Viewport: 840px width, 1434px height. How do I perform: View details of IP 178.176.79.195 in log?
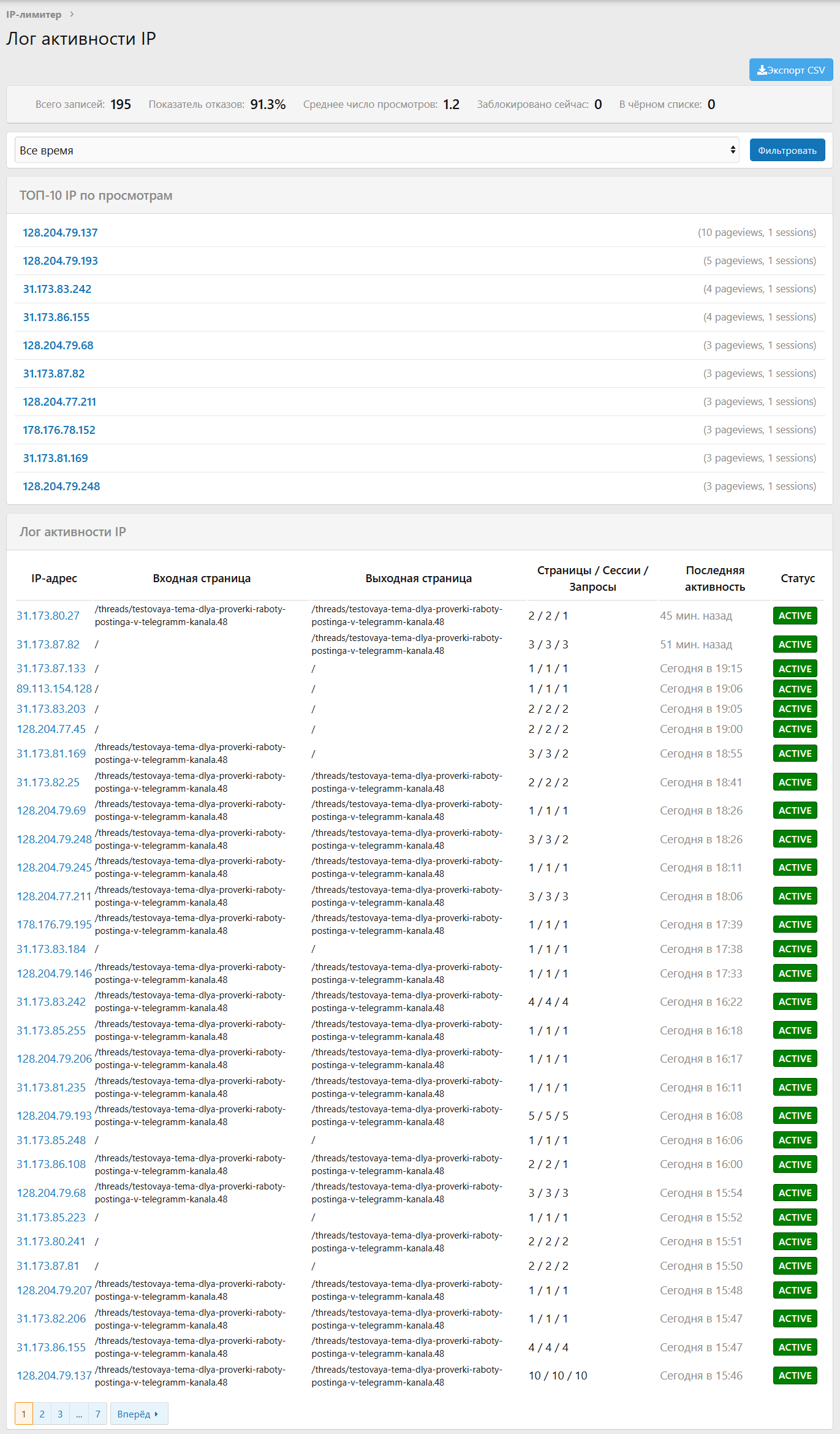click(x=54, y=925)
